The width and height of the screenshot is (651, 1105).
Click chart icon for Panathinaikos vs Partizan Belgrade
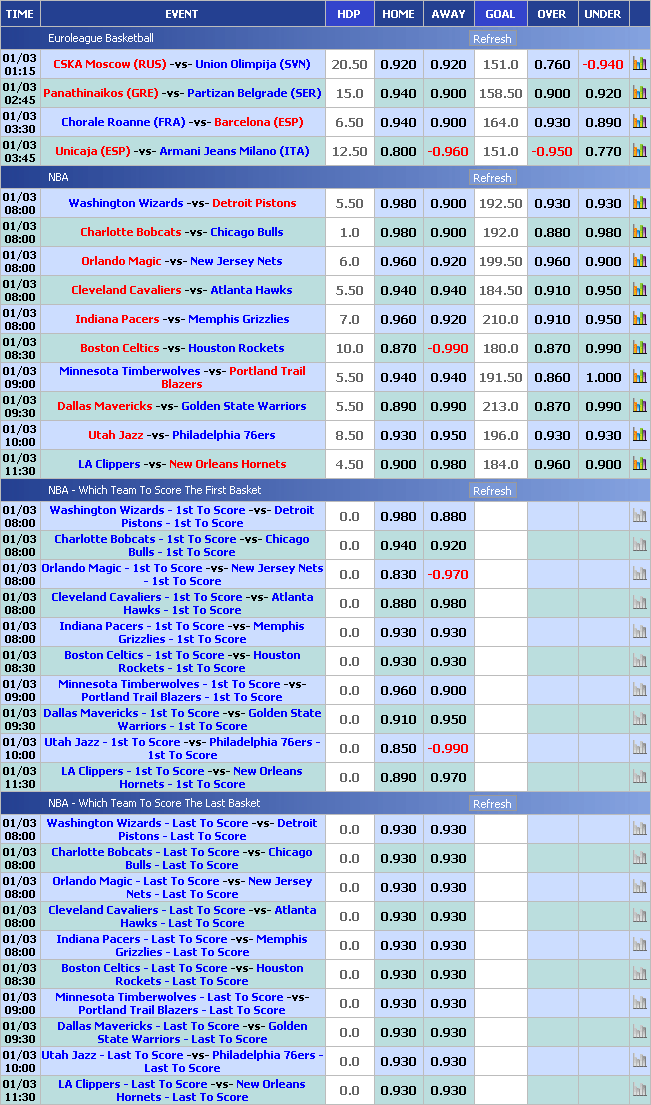639,93
